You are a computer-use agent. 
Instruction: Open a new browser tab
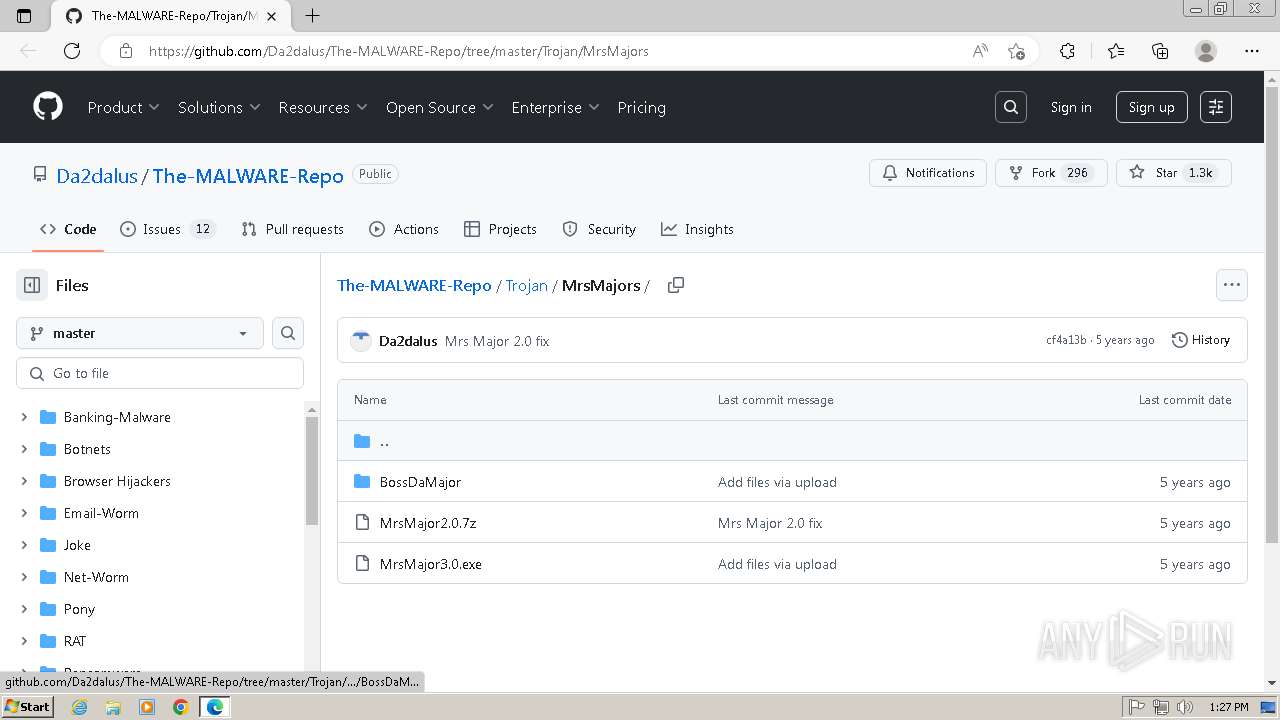312,16
